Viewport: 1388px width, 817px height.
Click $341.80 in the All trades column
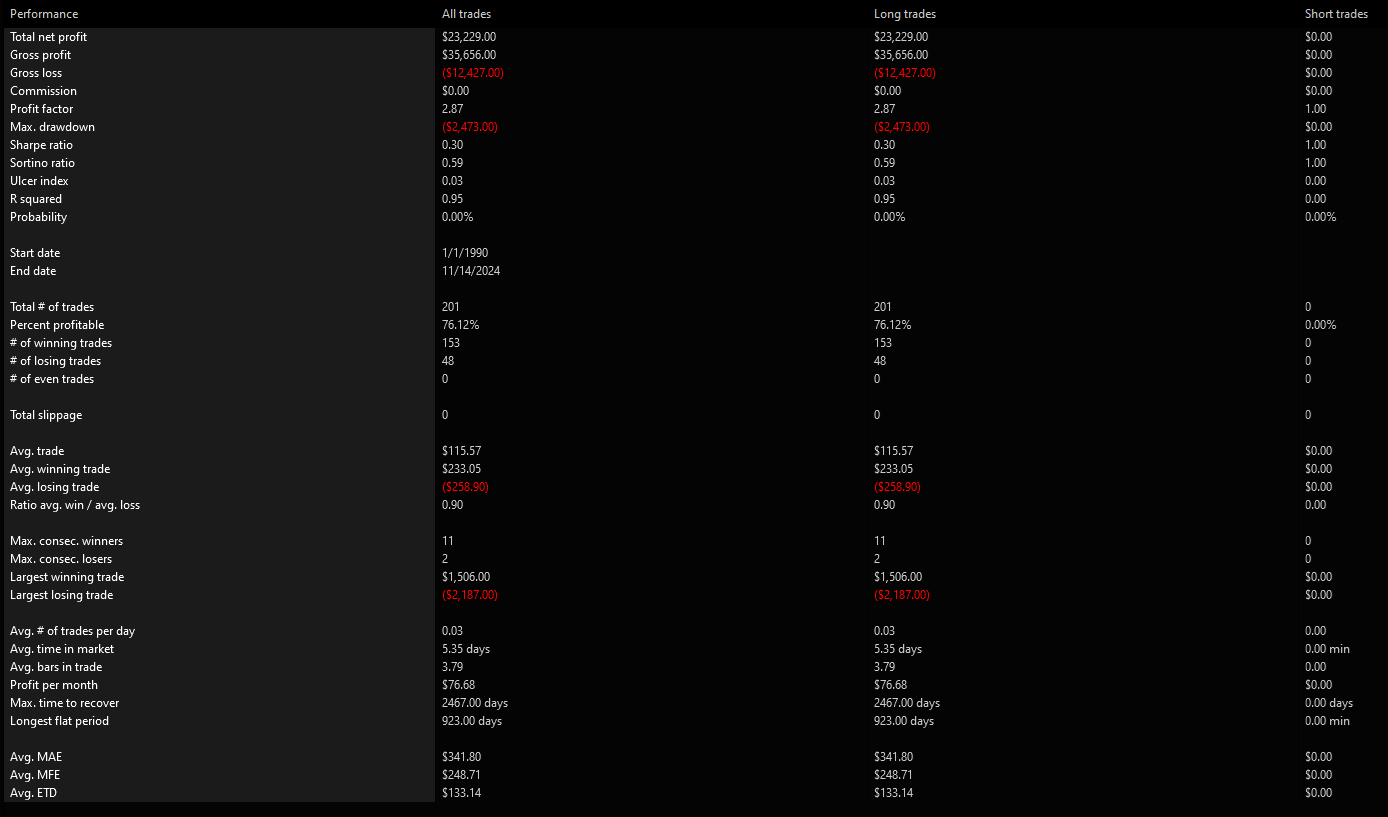click(x=462, y=757)
